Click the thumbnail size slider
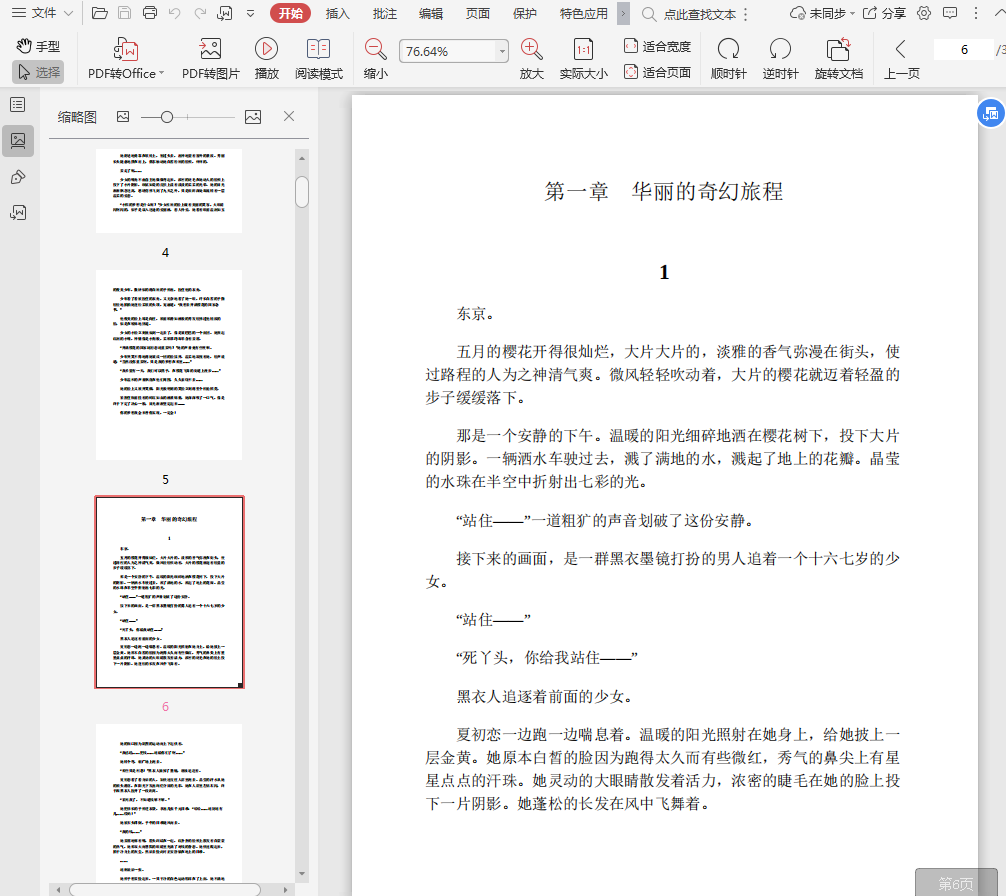The height and width of the screenshot is (896, 1006). coord(187,117)
